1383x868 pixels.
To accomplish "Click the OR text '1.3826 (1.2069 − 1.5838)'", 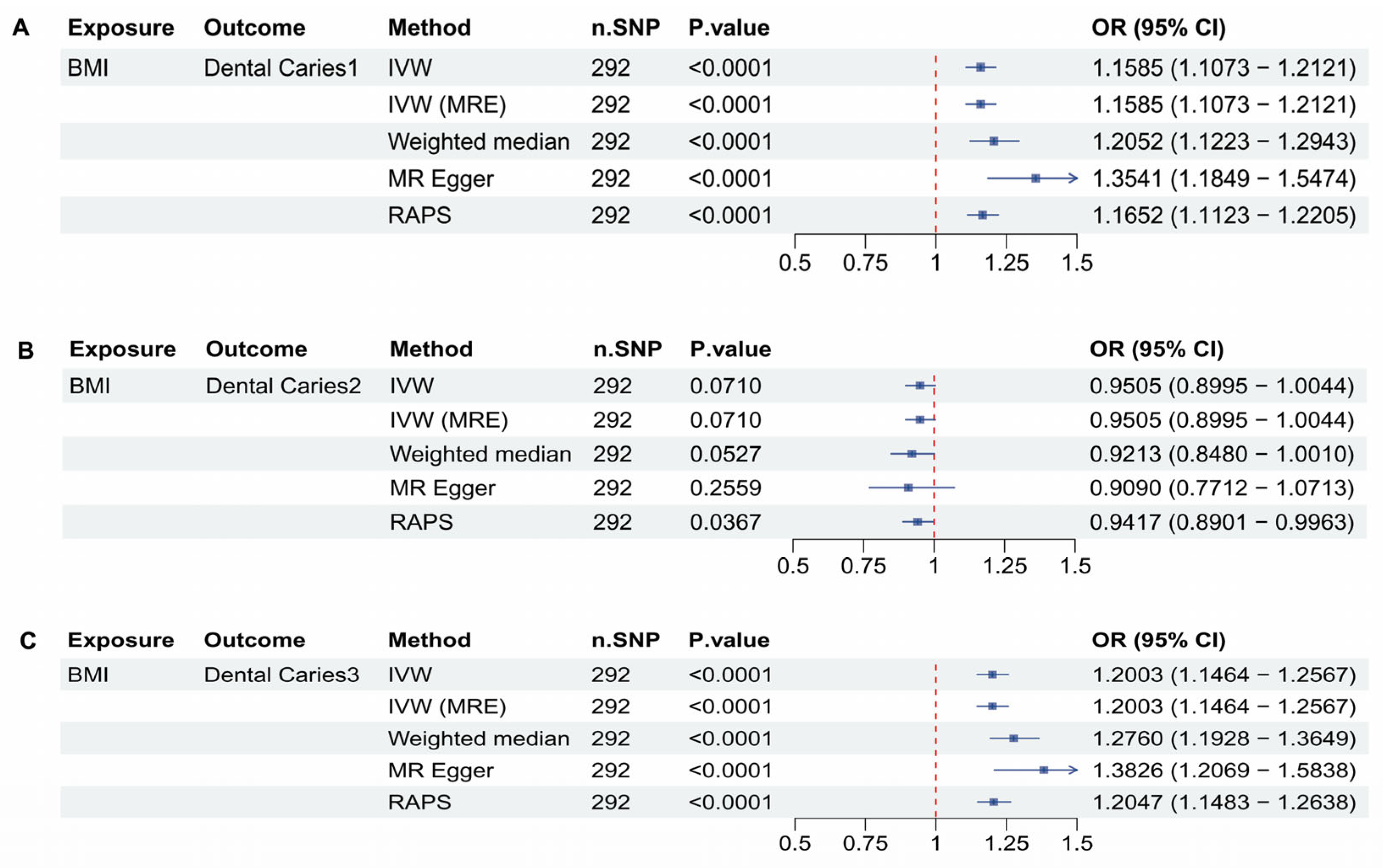I will coord(1223,770).
